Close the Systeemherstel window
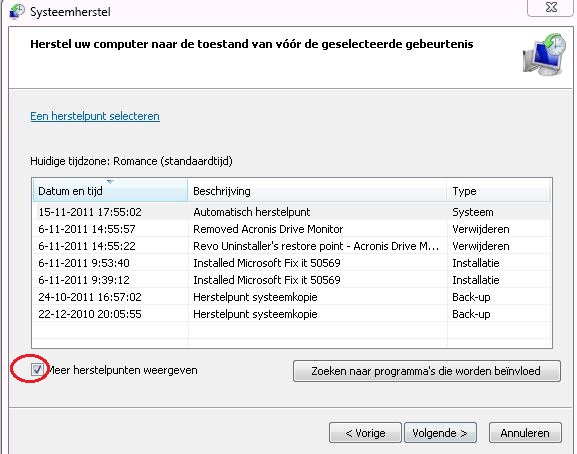 551,7
